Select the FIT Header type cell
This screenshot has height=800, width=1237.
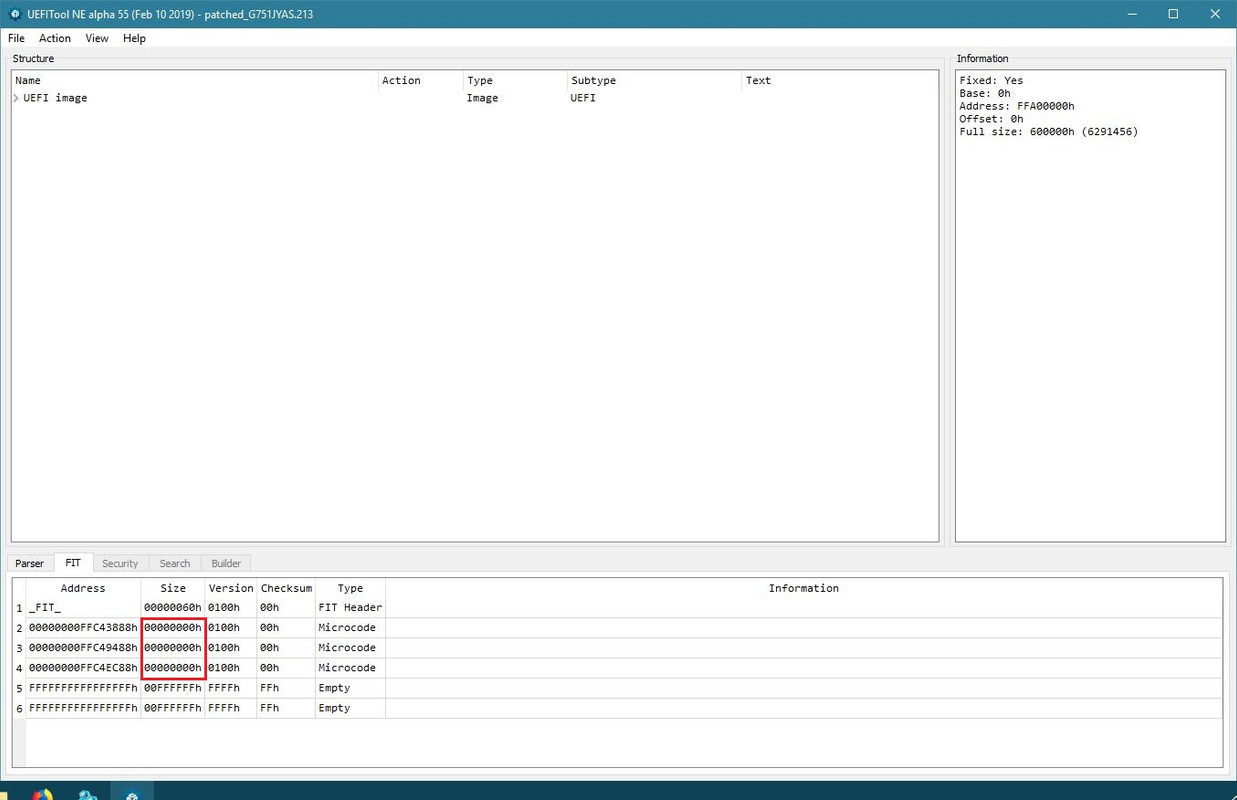tap(350, 608)
